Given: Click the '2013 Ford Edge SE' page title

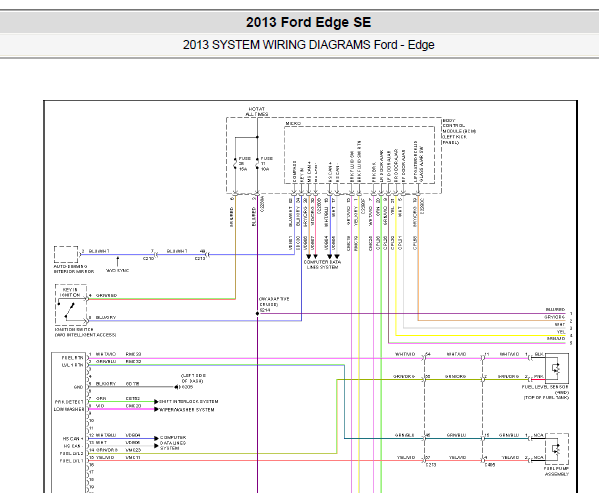Looking at the screenshot, I should click(308, 22).
